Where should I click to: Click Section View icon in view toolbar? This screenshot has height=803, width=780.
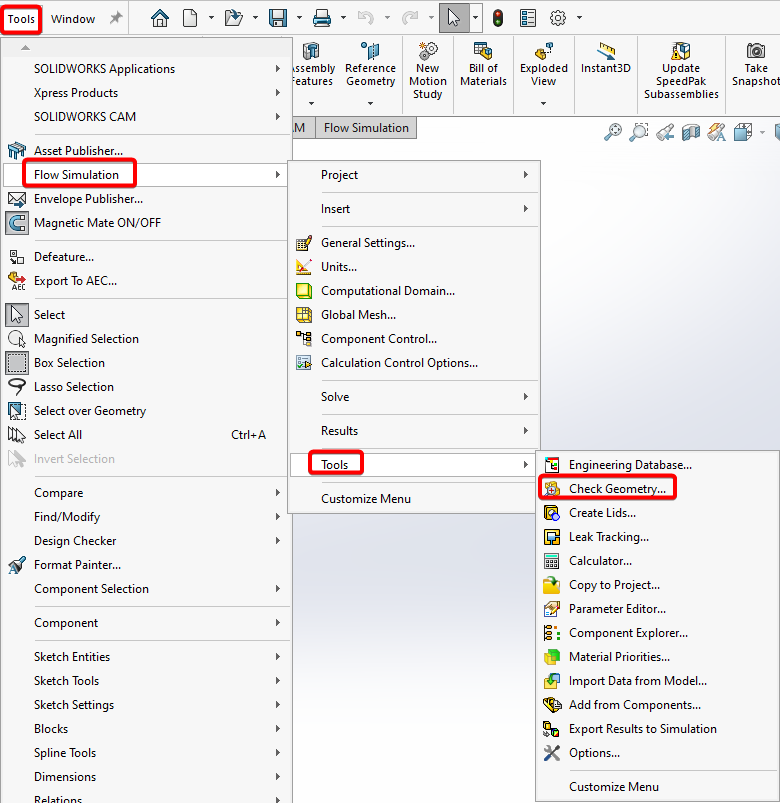click(x=691, y=132)
